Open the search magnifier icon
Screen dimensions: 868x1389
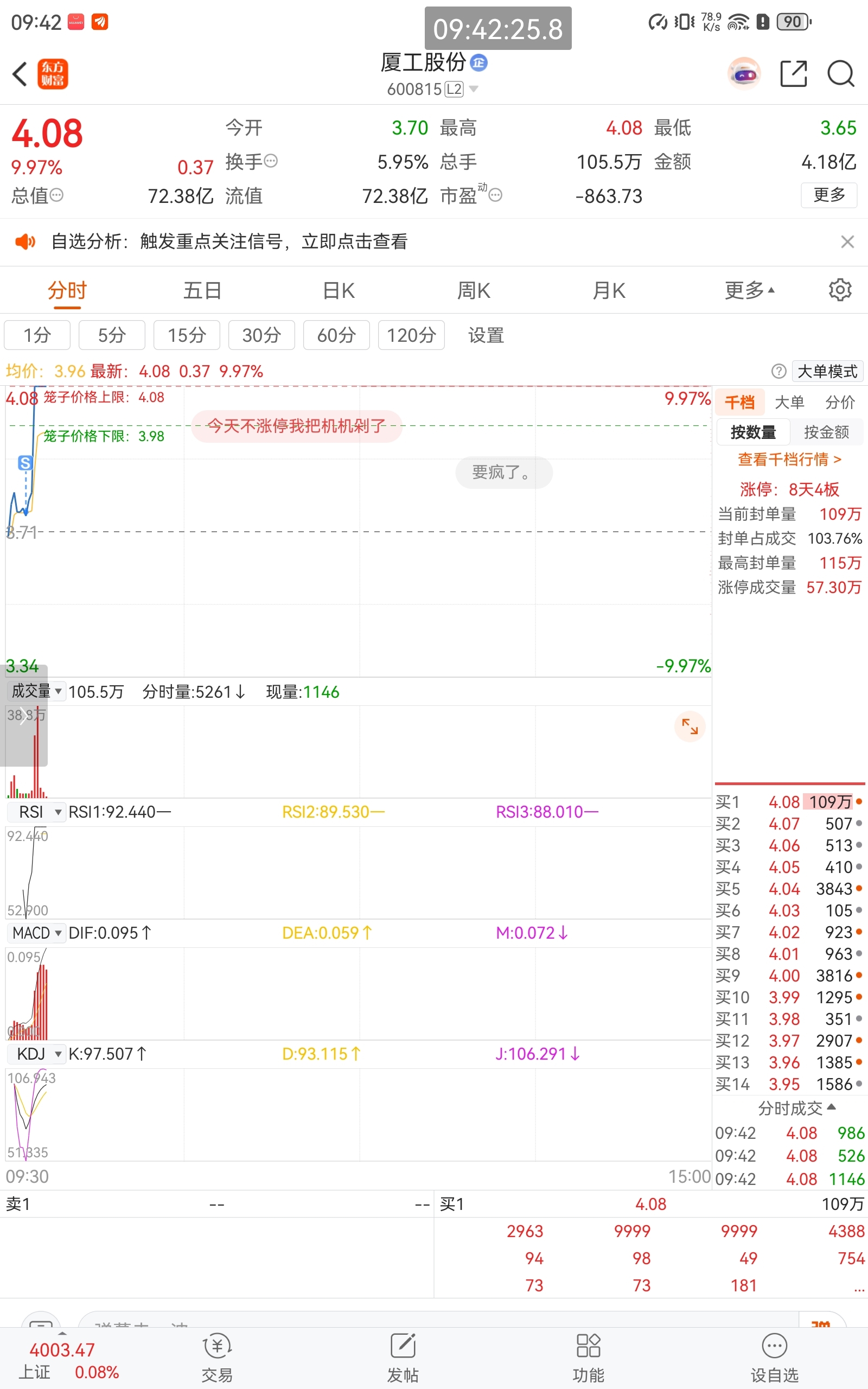point(840,73)
